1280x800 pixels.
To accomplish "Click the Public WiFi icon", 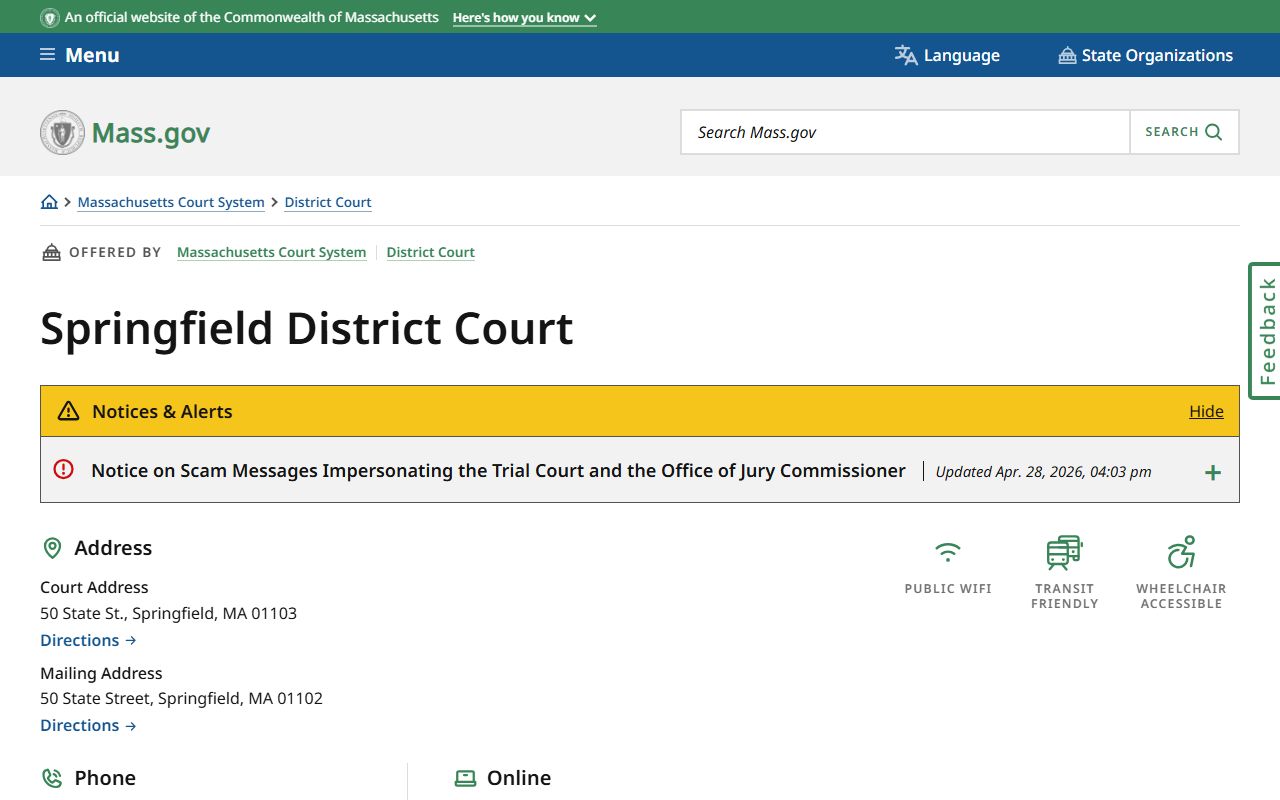I will (948, 552).
